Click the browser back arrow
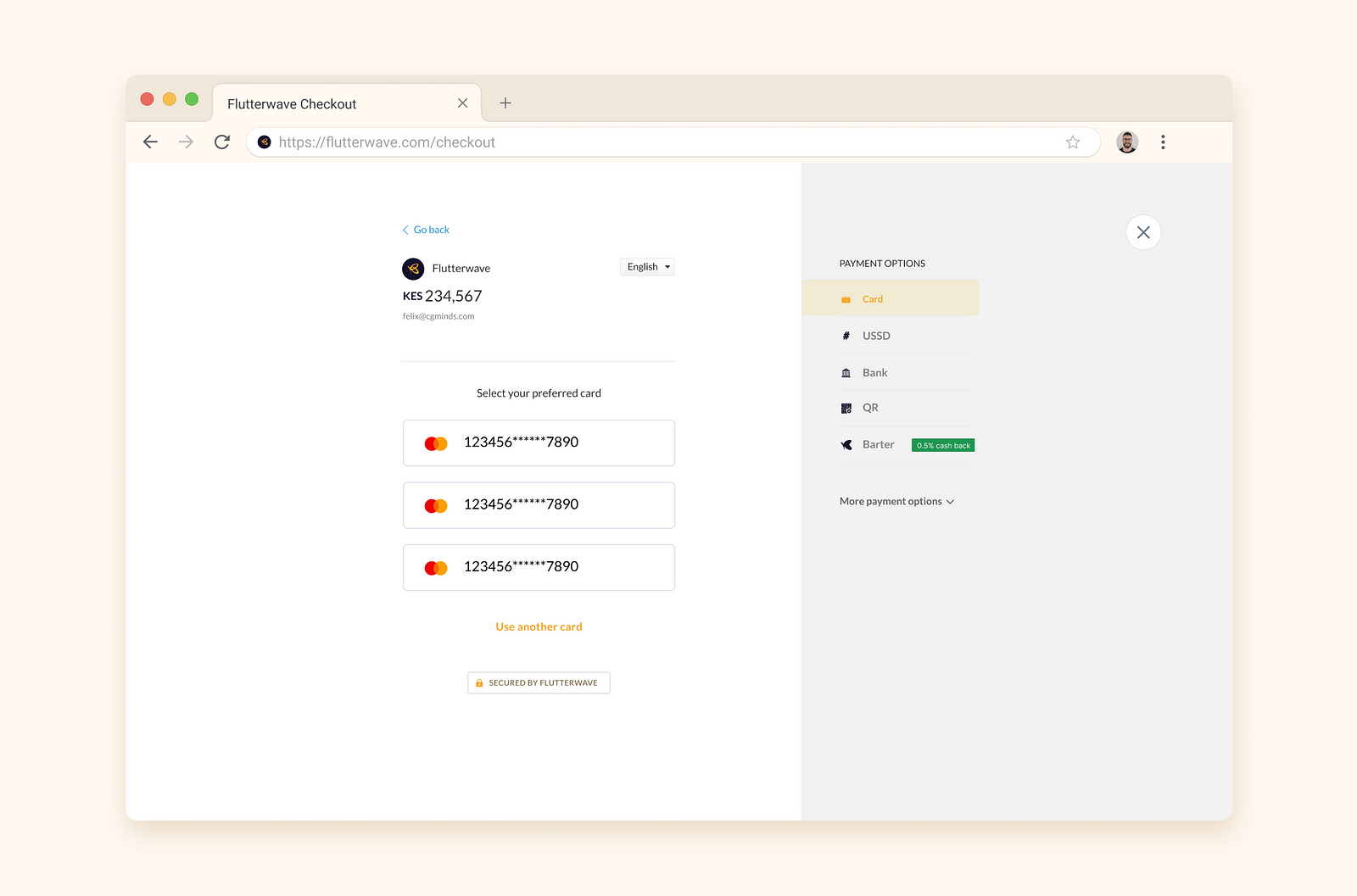The height and width of the screenshot is (896, 1357). coord(151,142)
